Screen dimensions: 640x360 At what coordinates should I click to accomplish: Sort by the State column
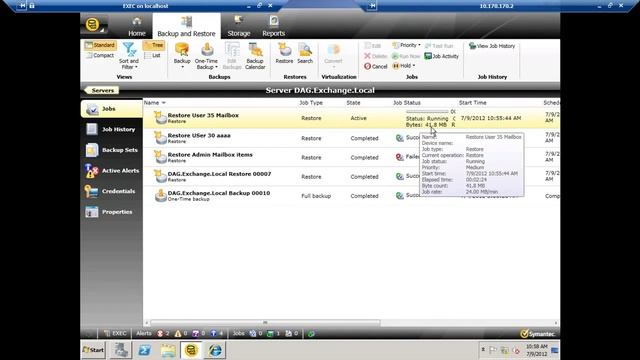click(353, 103)
